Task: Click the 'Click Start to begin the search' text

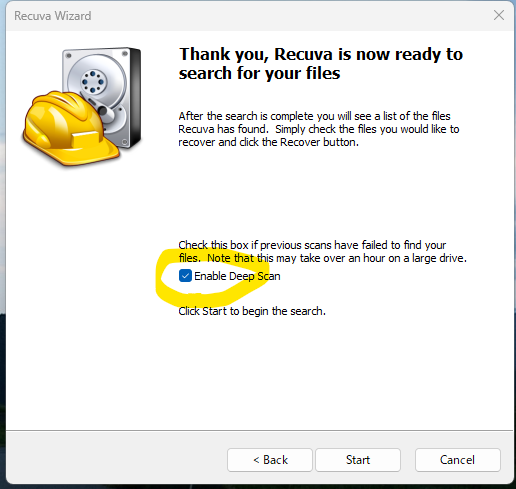Action: tap(252, 311)
